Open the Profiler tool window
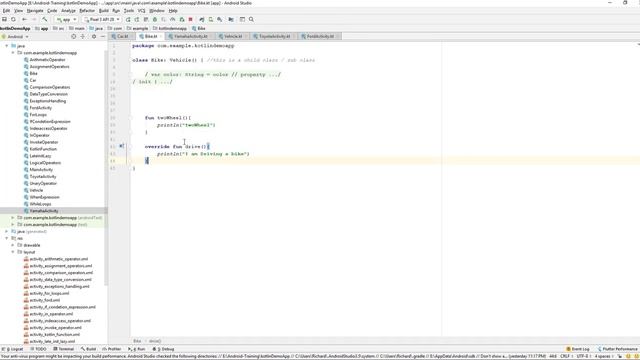640x360 pixels. pyautogui.click(x=112, y=349)
